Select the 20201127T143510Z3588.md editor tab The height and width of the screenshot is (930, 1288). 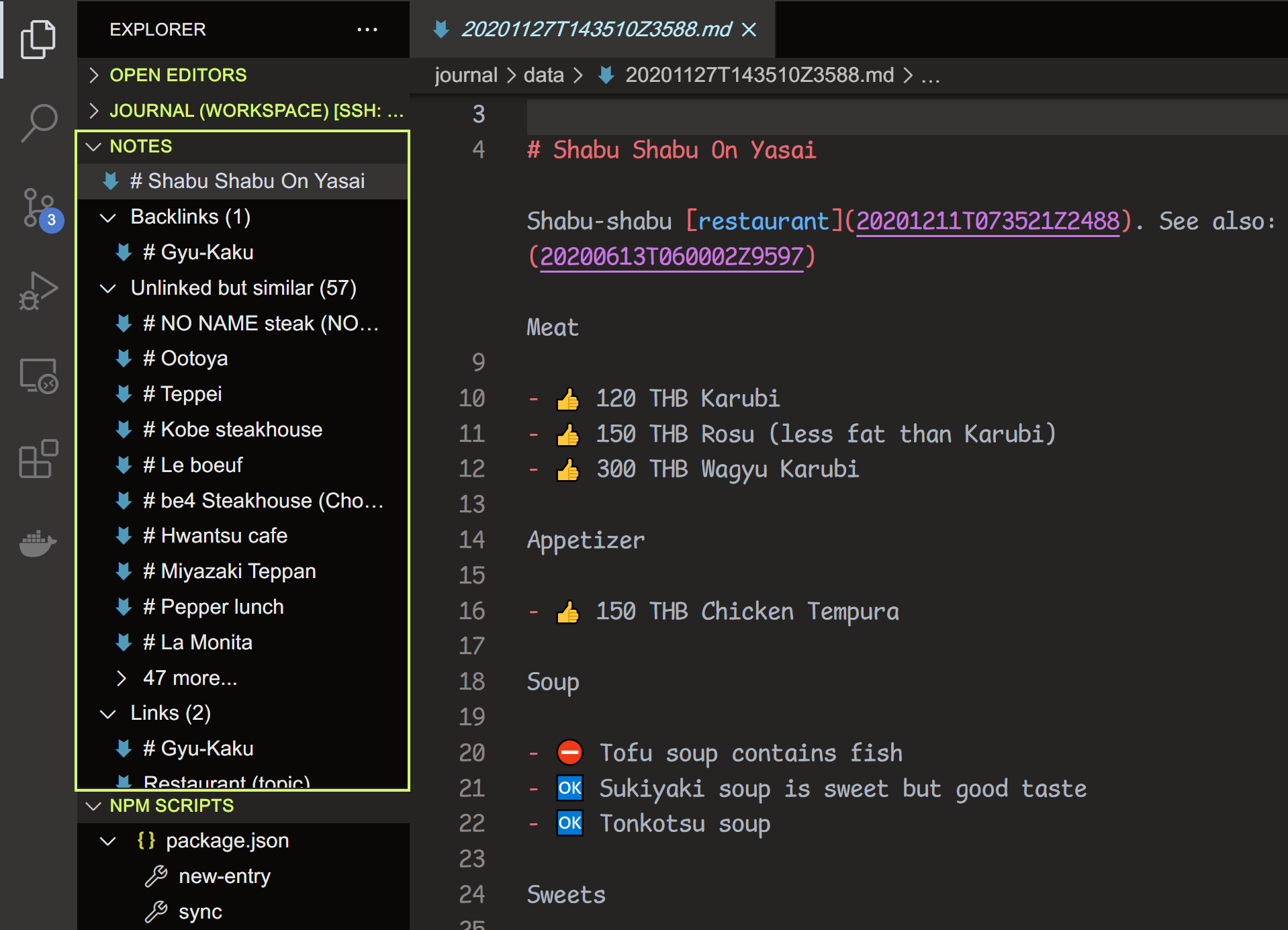tap(592, 30)
